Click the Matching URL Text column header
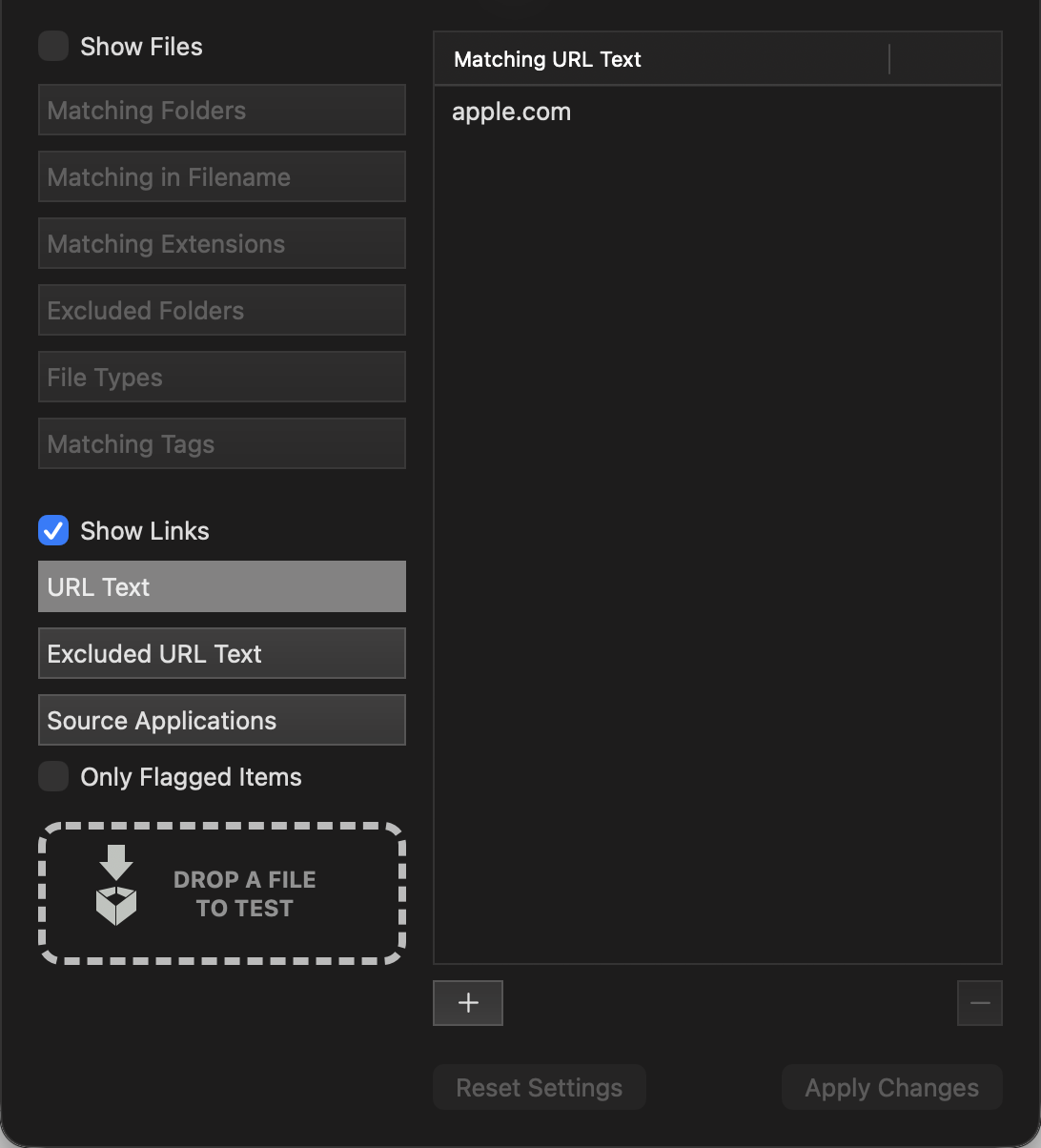The width and height of the screenshot is (1041, 1148). (x=662, y=59)
